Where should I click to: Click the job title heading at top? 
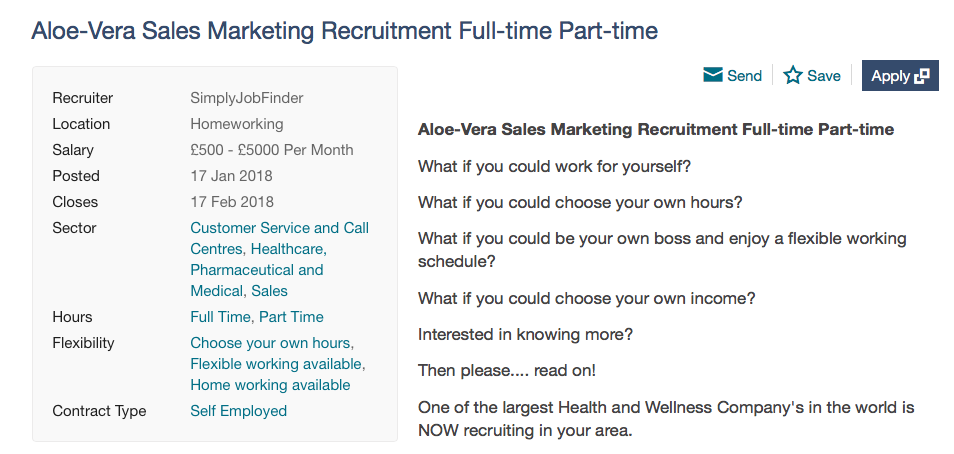point(344,30)
